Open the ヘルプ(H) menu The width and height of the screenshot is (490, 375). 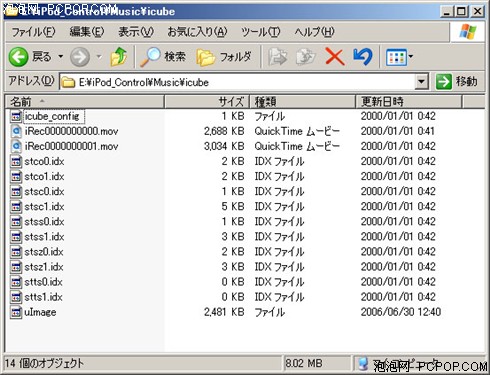(314, 32)
